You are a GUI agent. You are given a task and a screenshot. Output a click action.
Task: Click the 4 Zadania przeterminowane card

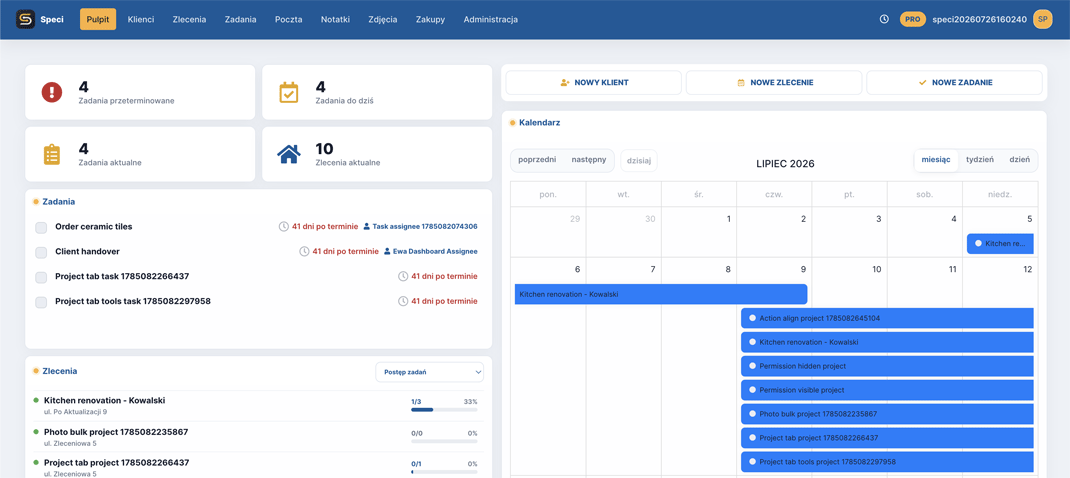point(140,92)
